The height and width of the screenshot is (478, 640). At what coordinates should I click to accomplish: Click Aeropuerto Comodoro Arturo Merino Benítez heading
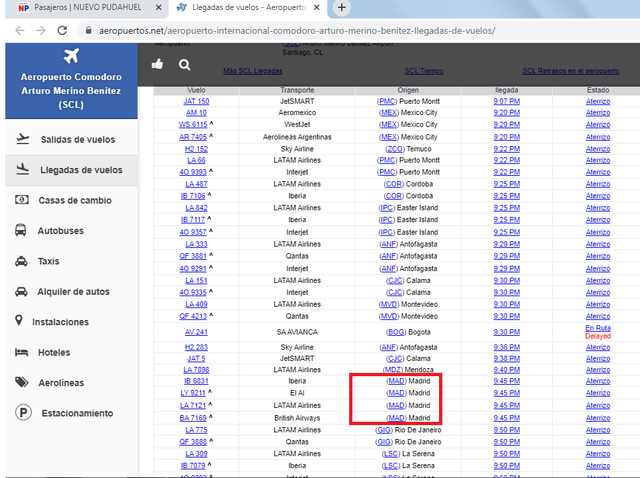[x=71, y=91]
